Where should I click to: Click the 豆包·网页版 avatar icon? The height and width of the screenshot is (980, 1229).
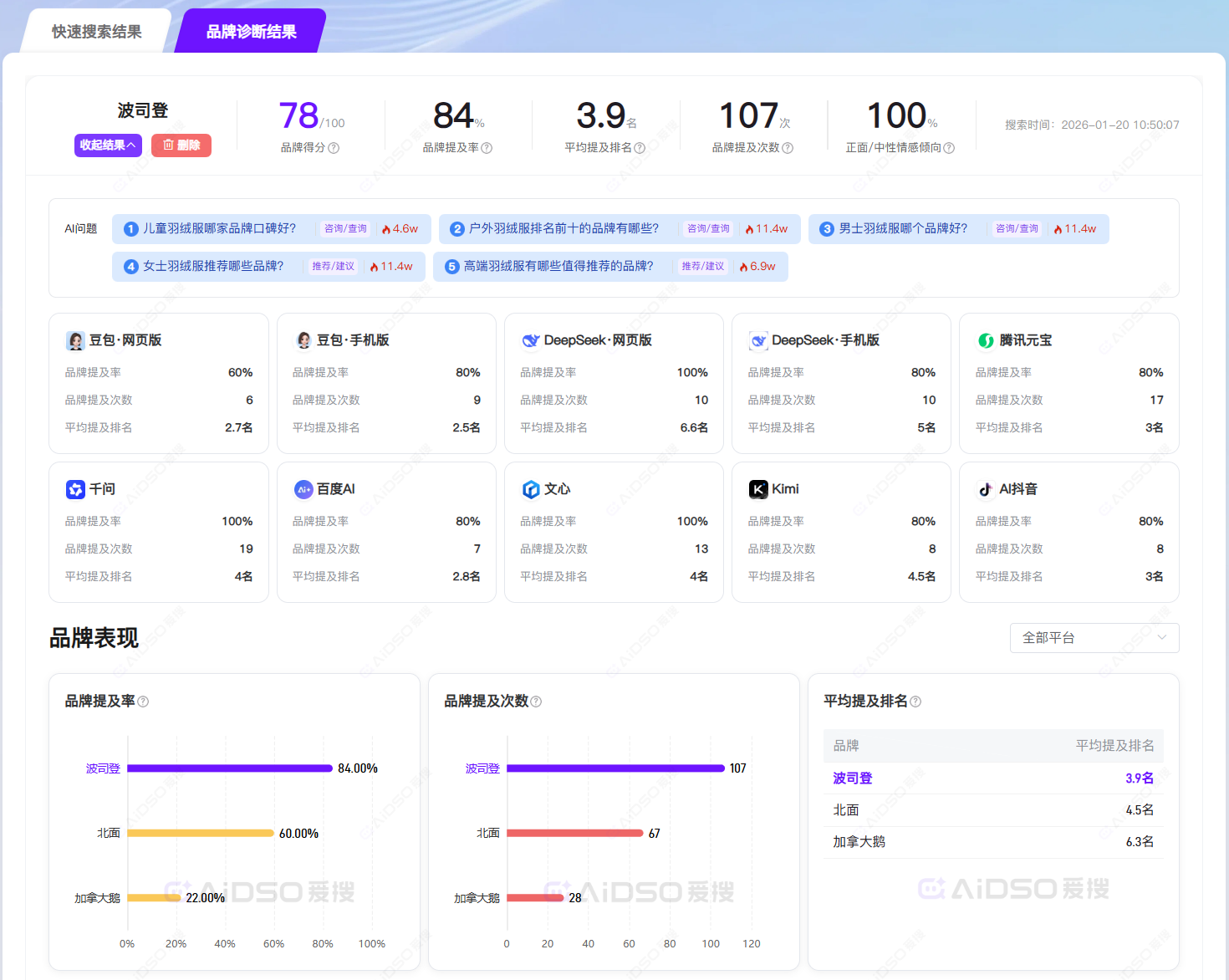[x=75, y=340]
